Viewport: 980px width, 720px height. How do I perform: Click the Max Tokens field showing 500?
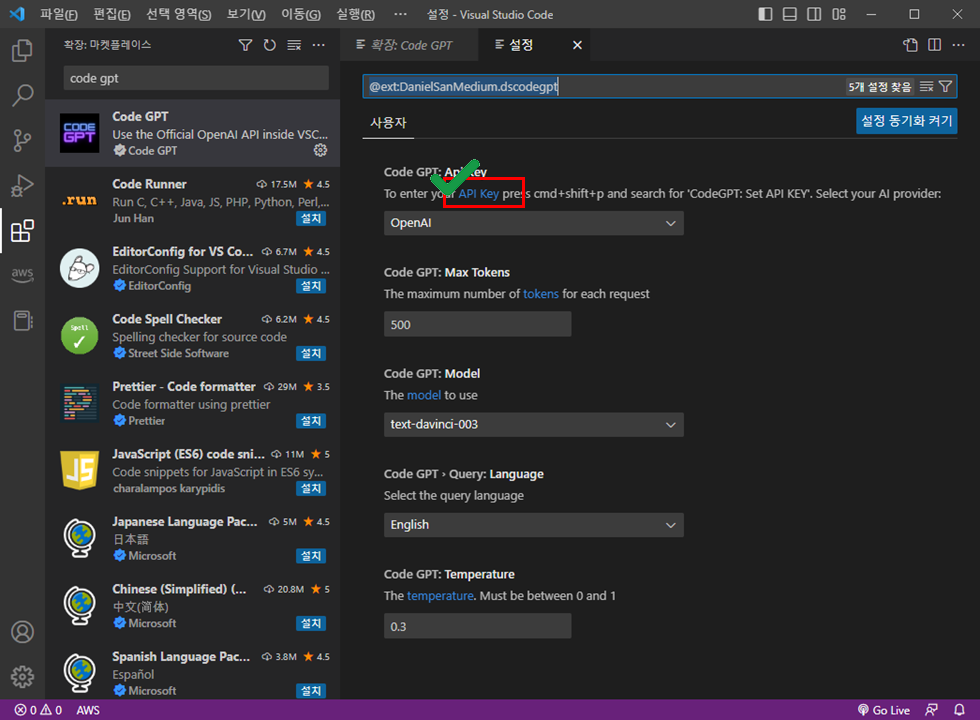pyautogui.click(x=478, y=324)
